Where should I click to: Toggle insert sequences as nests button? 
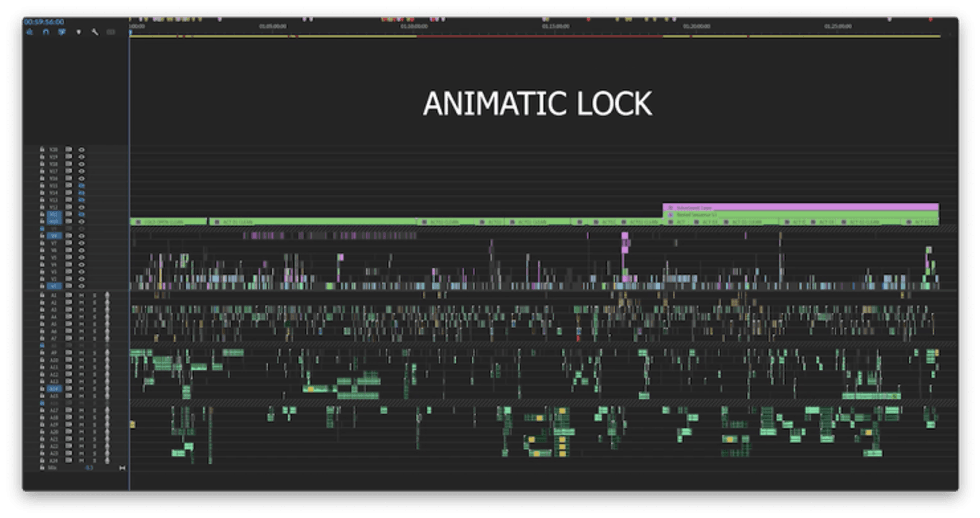pos(29,32)
